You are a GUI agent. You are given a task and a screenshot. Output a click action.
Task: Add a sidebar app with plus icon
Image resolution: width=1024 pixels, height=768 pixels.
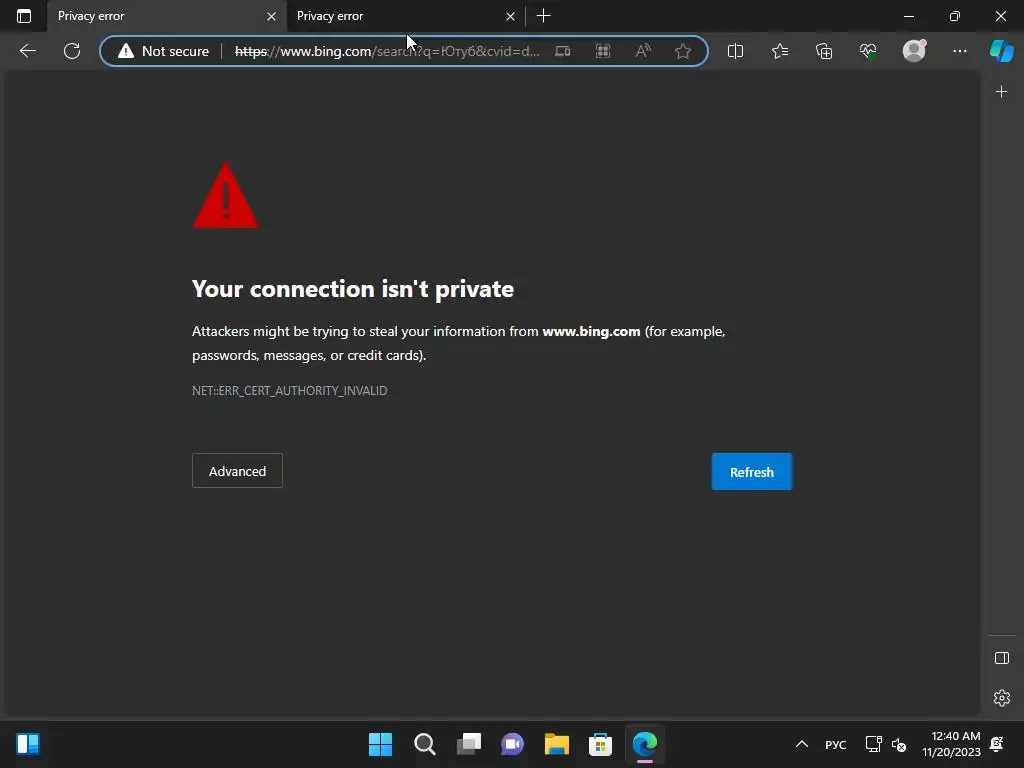click(x=1001, y=92)
